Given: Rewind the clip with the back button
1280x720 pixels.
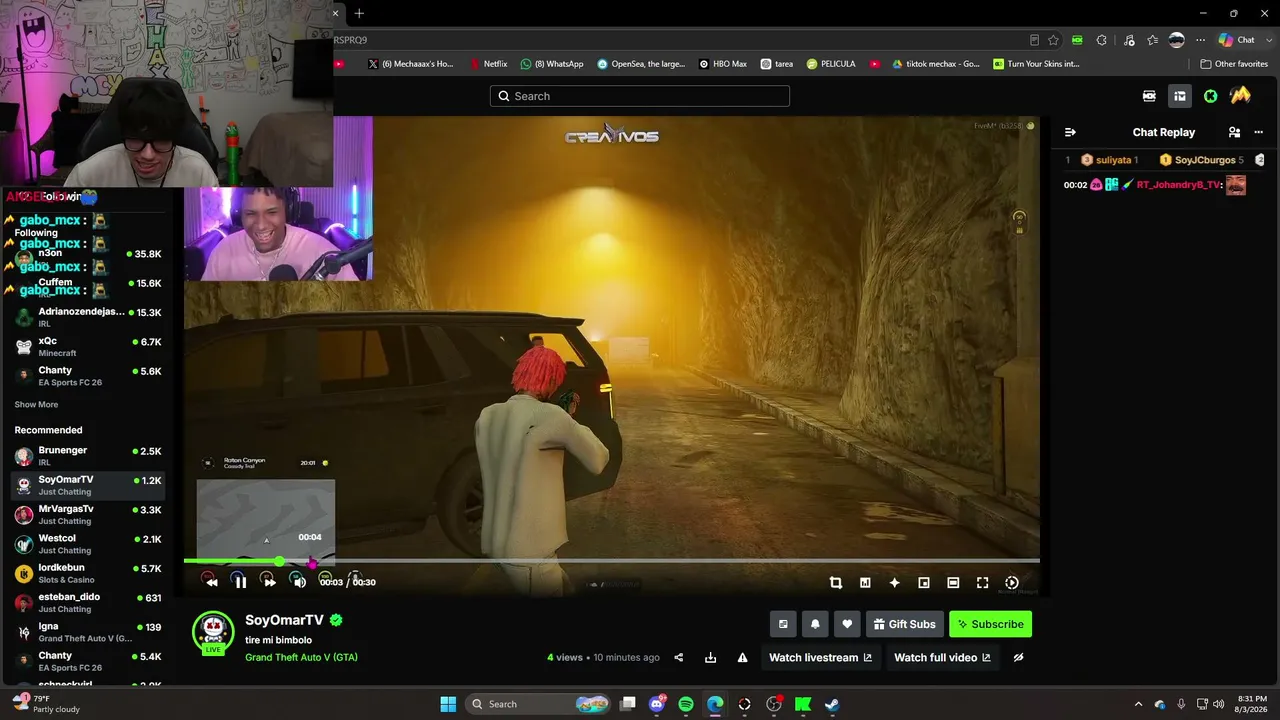Looking at the screenshot, I should pos(210,581).
